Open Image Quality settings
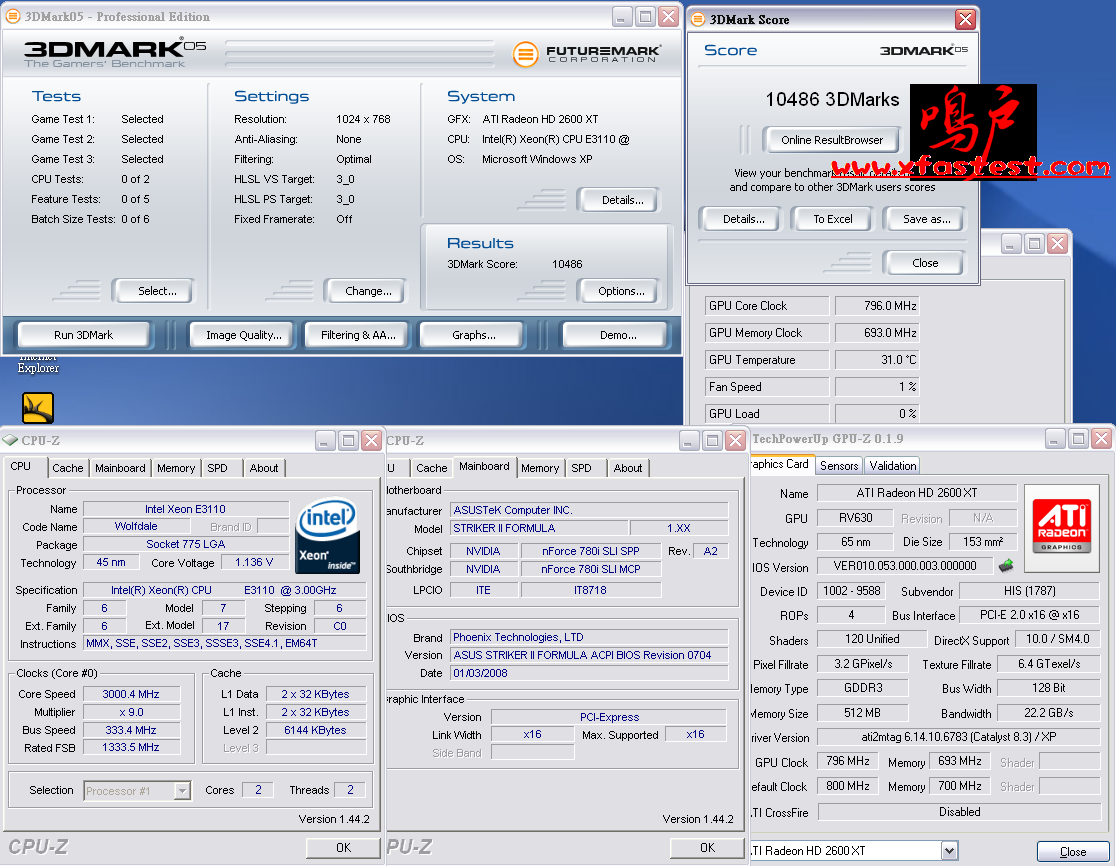Screen dimensions: 1116x866 (x=243, y=335)
